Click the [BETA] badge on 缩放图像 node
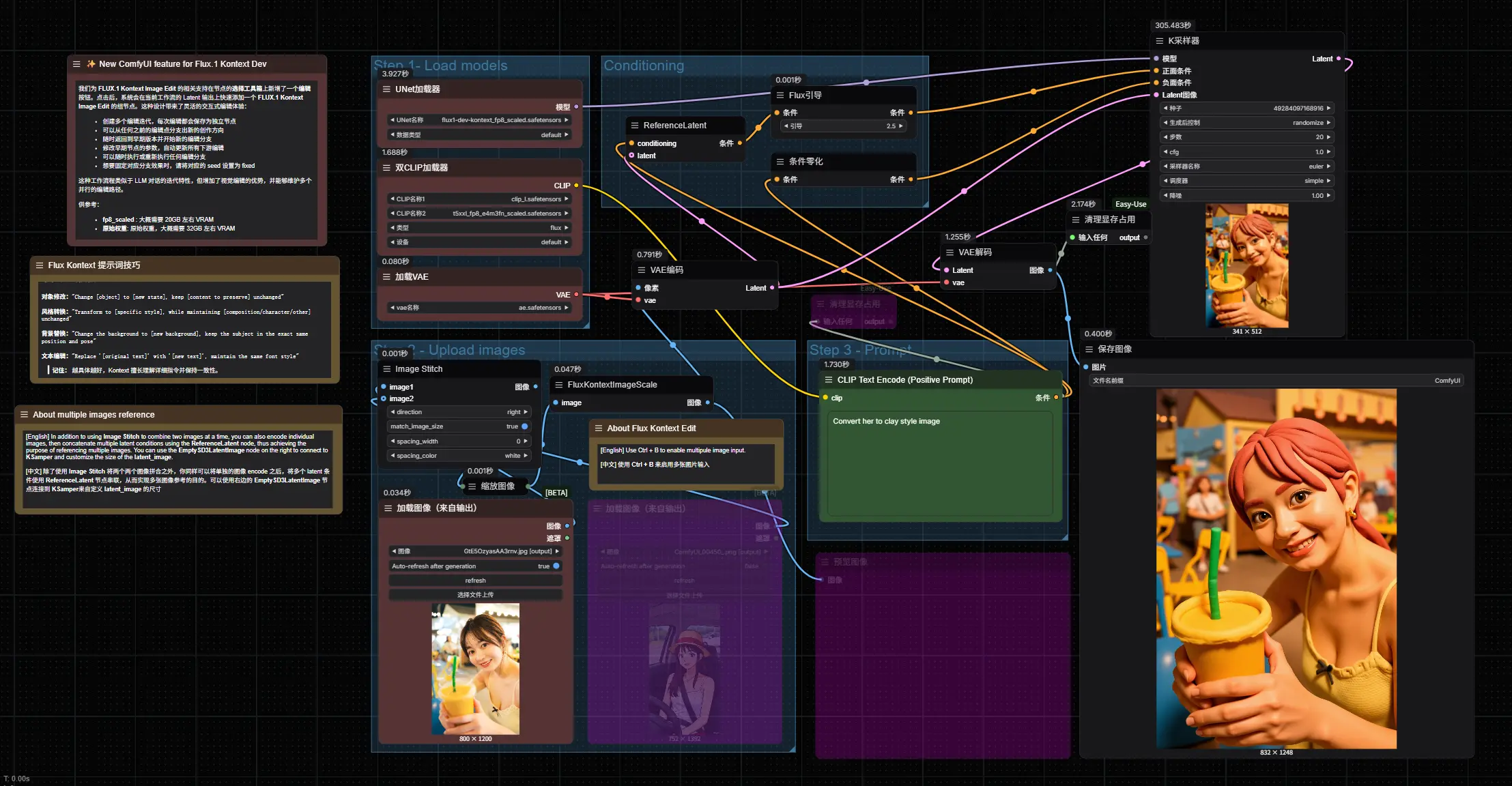Image resolution: width=1512 pixels, height=786 pixels. (556, 493)
